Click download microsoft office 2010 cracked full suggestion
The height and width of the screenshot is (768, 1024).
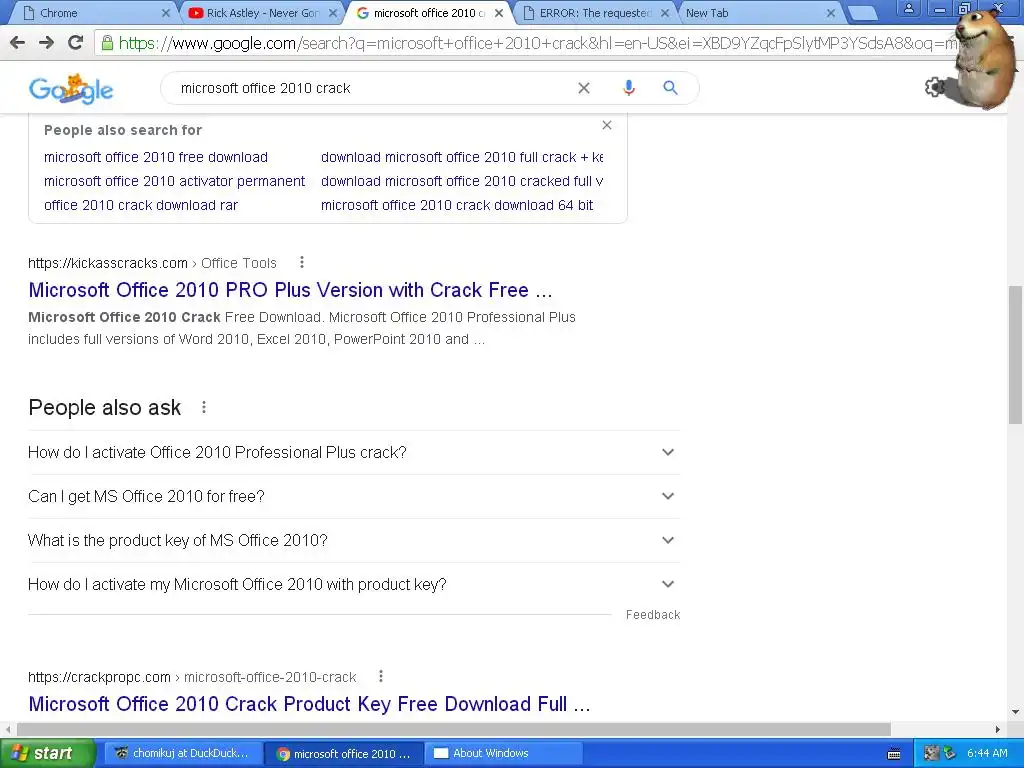tap(462, 181)
